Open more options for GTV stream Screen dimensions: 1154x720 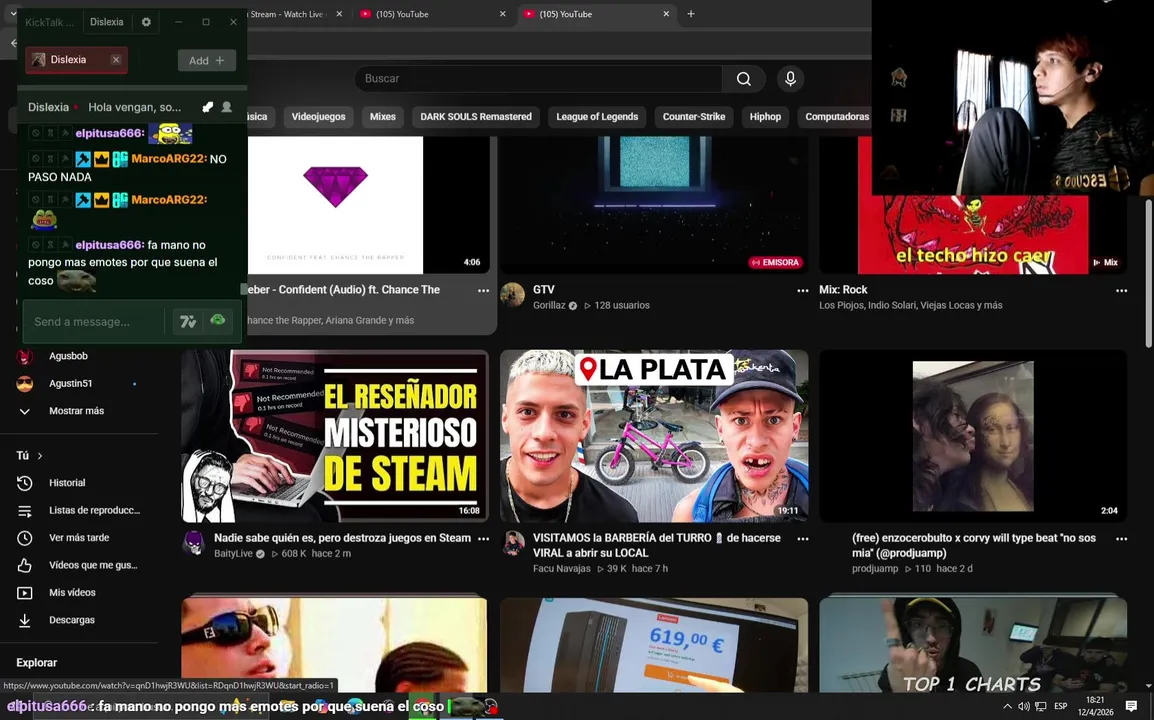coord(803,291)
